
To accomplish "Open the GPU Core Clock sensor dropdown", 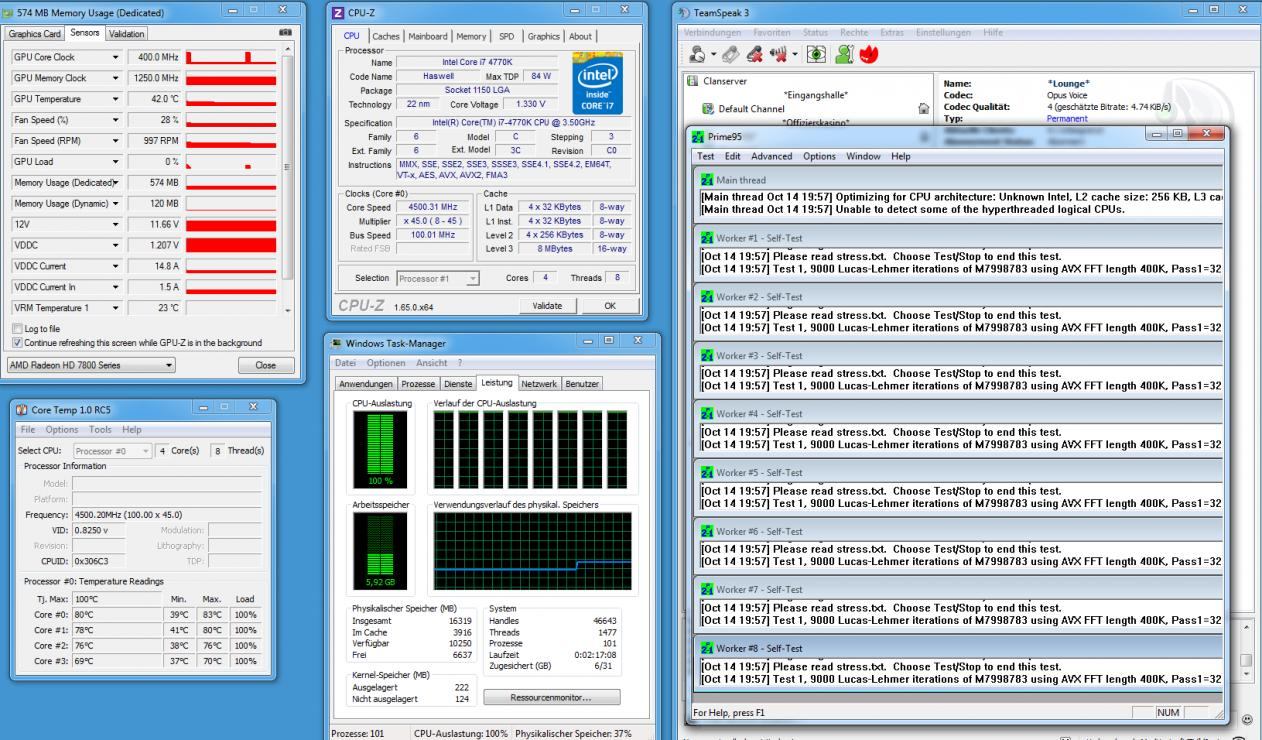I will (x=117, y=57).
